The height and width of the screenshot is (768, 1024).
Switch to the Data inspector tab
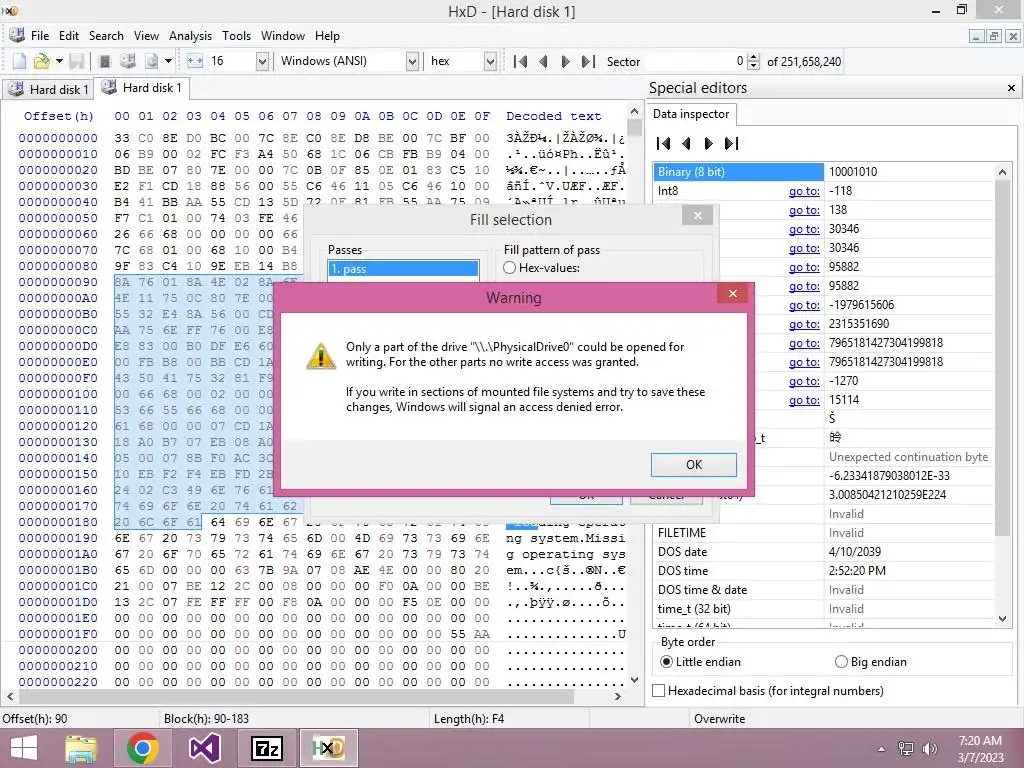[691, 114]
